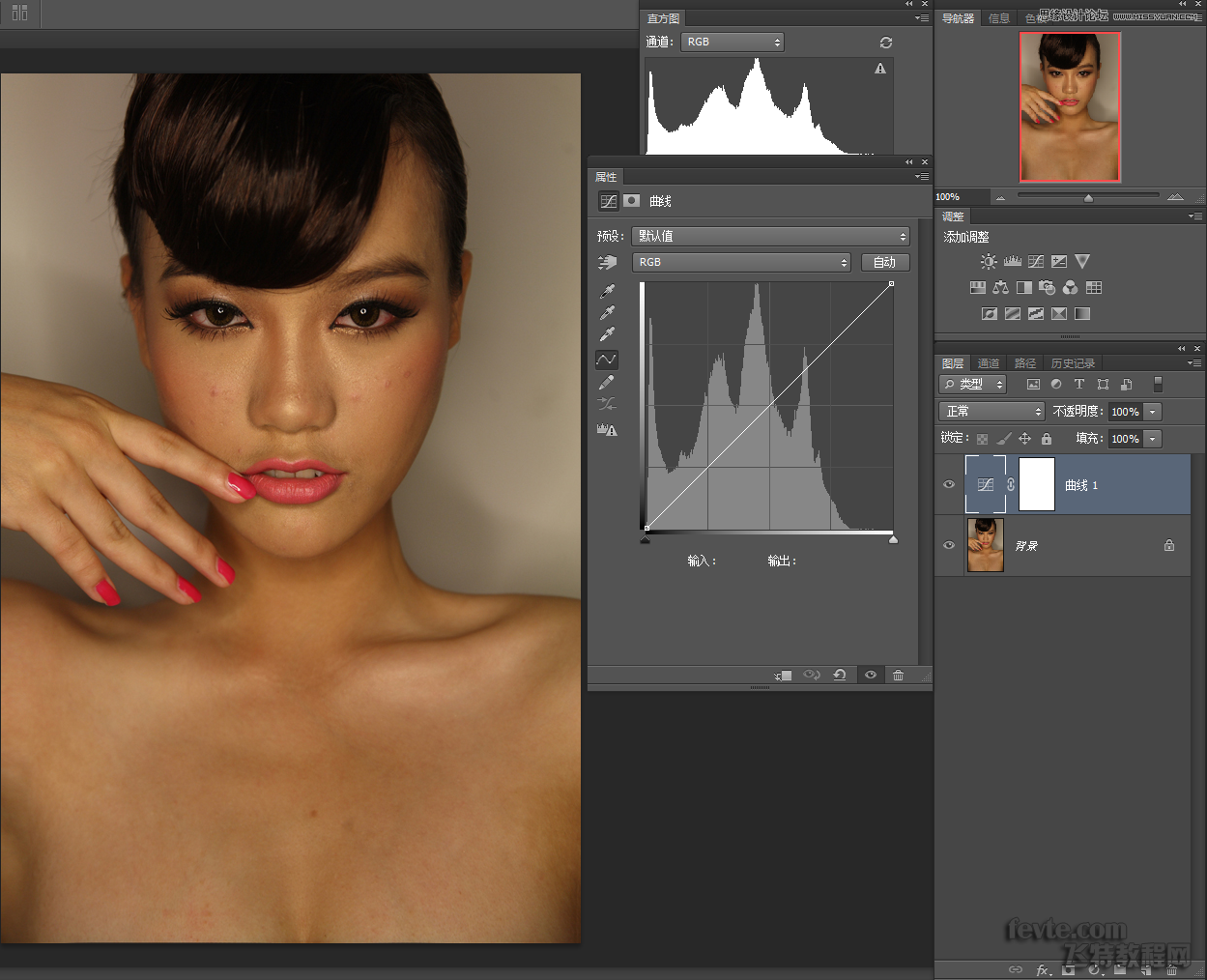Screen dimensions: 1207x980
Task: Toggle layer visibility eye at Properties panel bottom
Action: pos(870,675)
